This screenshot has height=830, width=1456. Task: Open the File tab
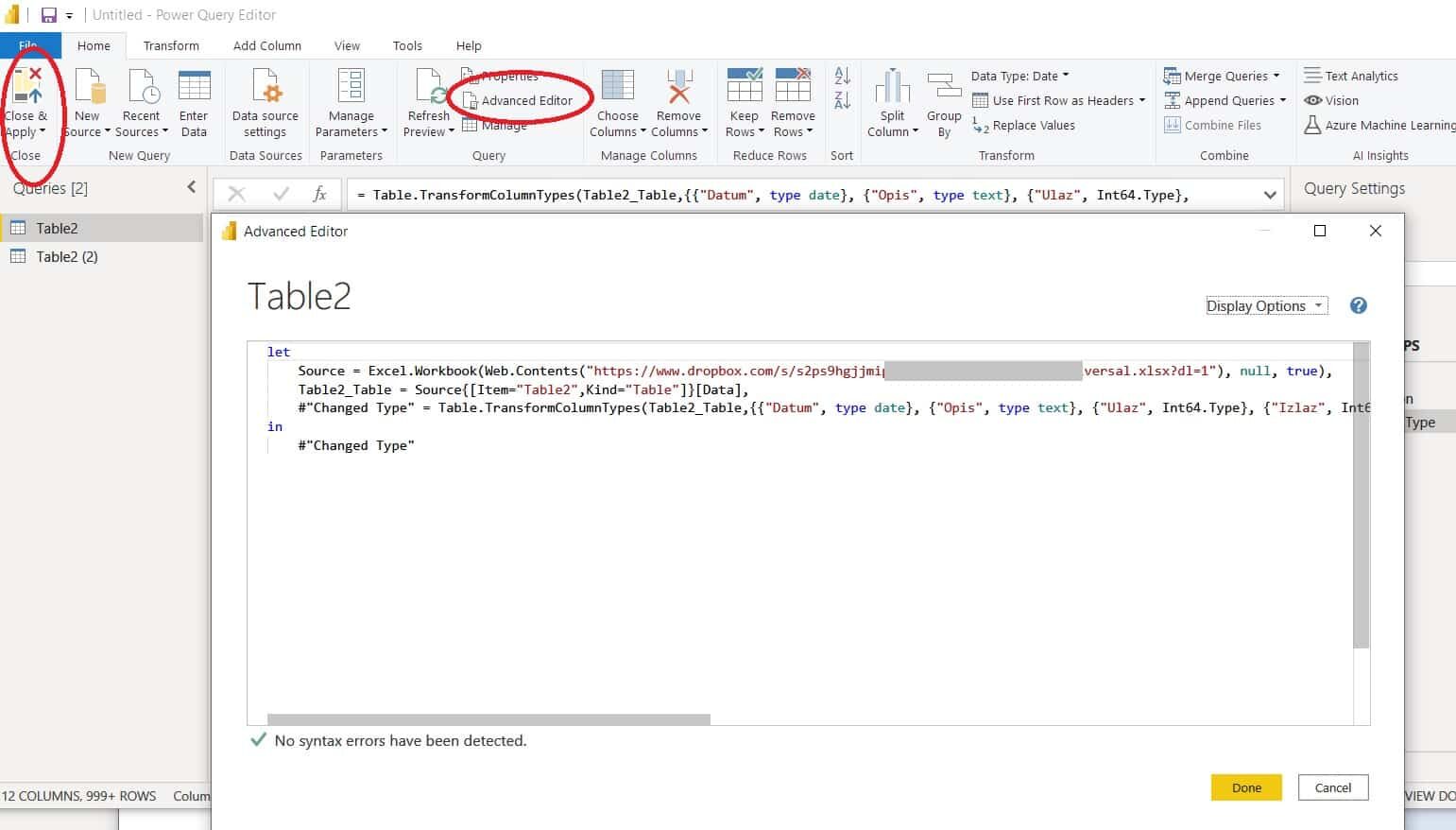click(x=30, y=45)
